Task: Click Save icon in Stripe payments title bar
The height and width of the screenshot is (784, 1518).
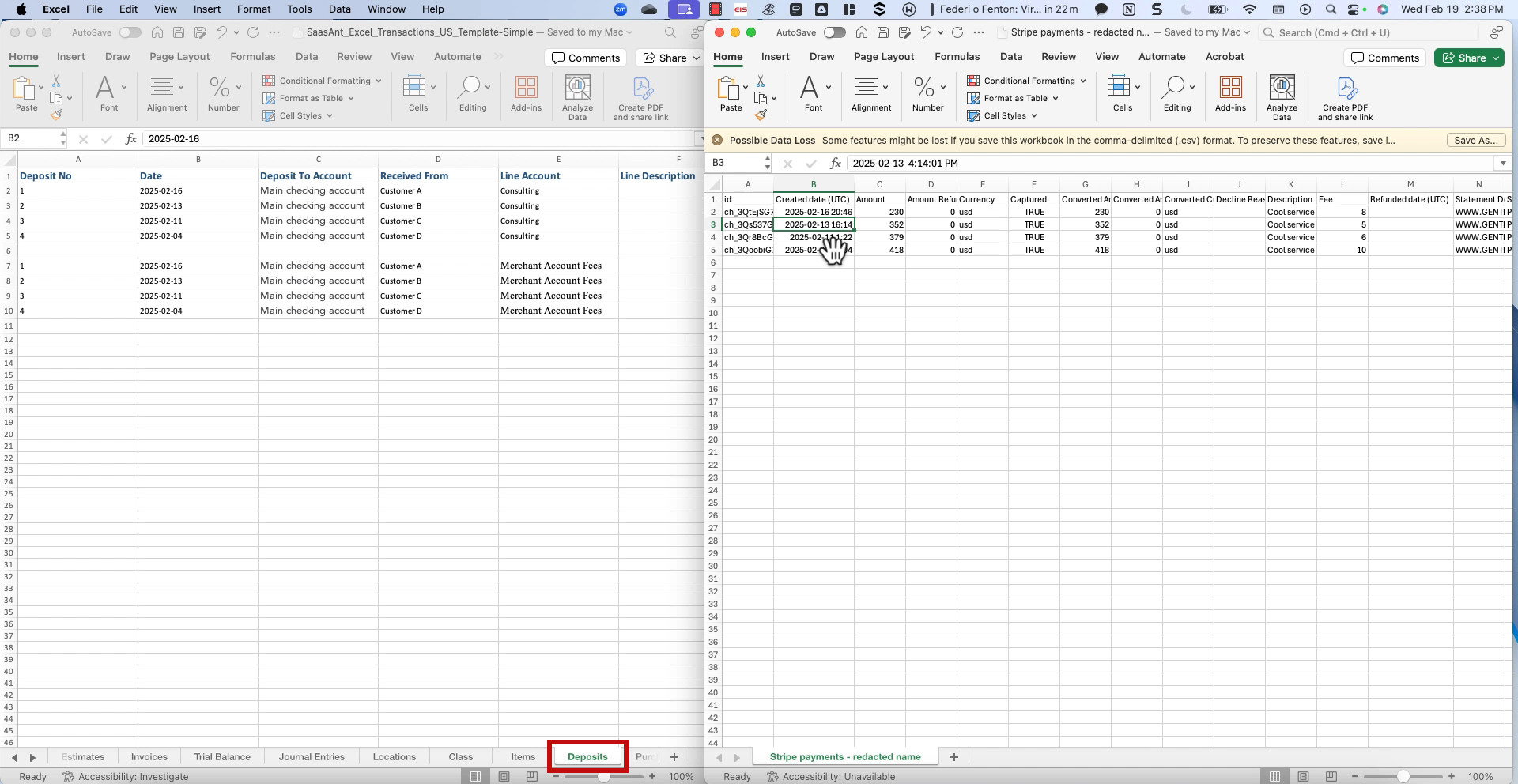Action: coord(883,32)
